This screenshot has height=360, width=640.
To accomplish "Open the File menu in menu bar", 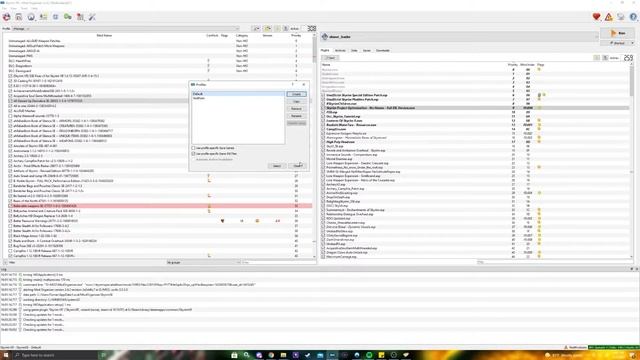I will tap(4, 8).
